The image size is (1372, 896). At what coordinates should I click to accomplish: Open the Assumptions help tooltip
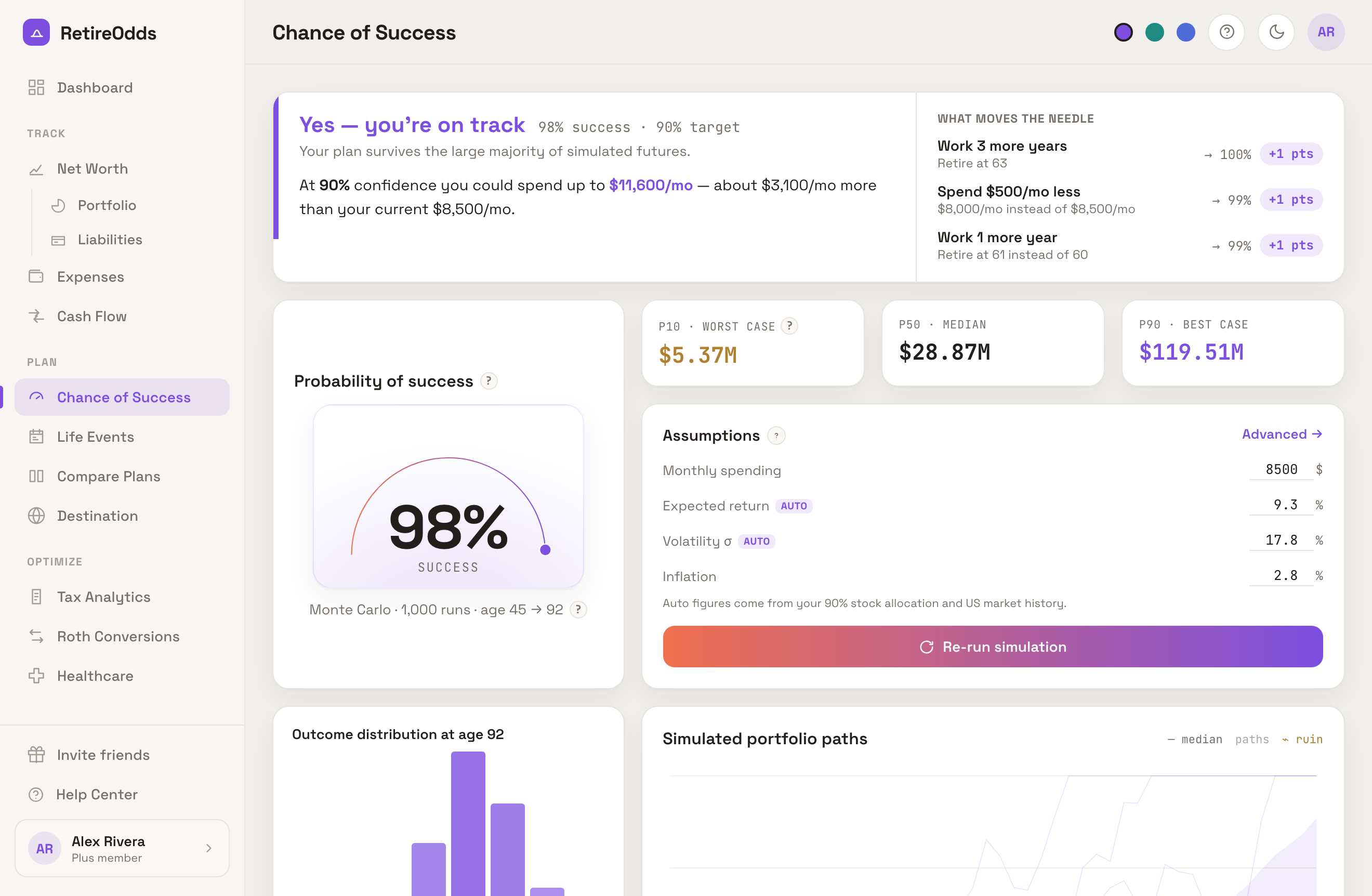pos(776,436)
